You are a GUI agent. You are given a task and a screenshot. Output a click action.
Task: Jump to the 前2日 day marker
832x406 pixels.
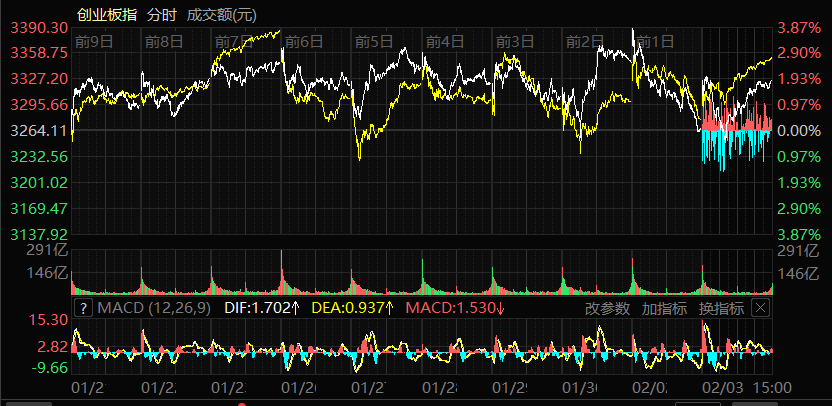(584, 42)
